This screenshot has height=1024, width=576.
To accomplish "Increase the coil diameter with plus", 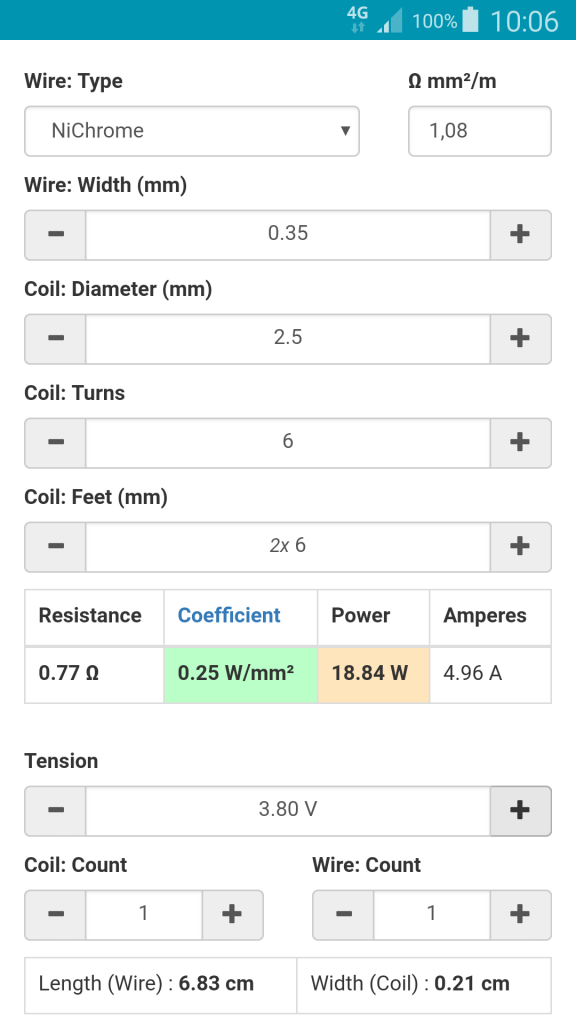I will click(520, 339).
